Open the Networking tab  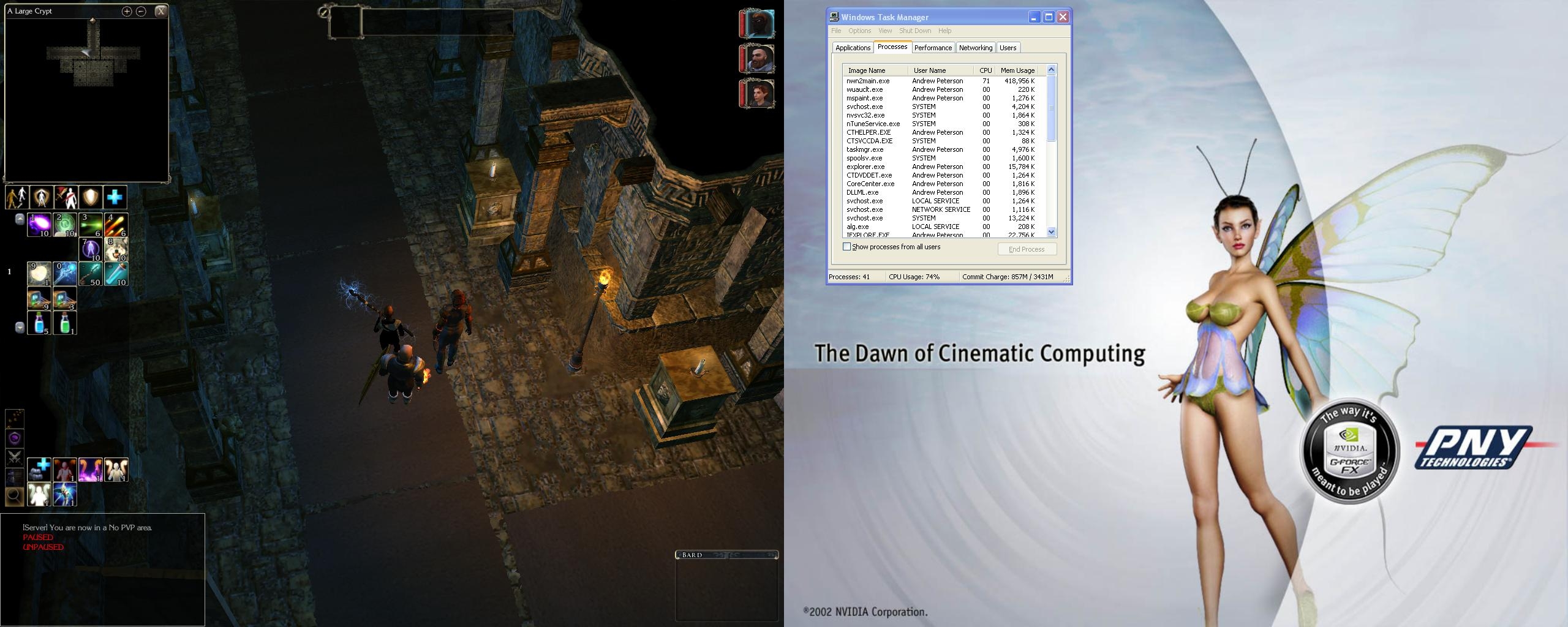click(x=975, y=48)
